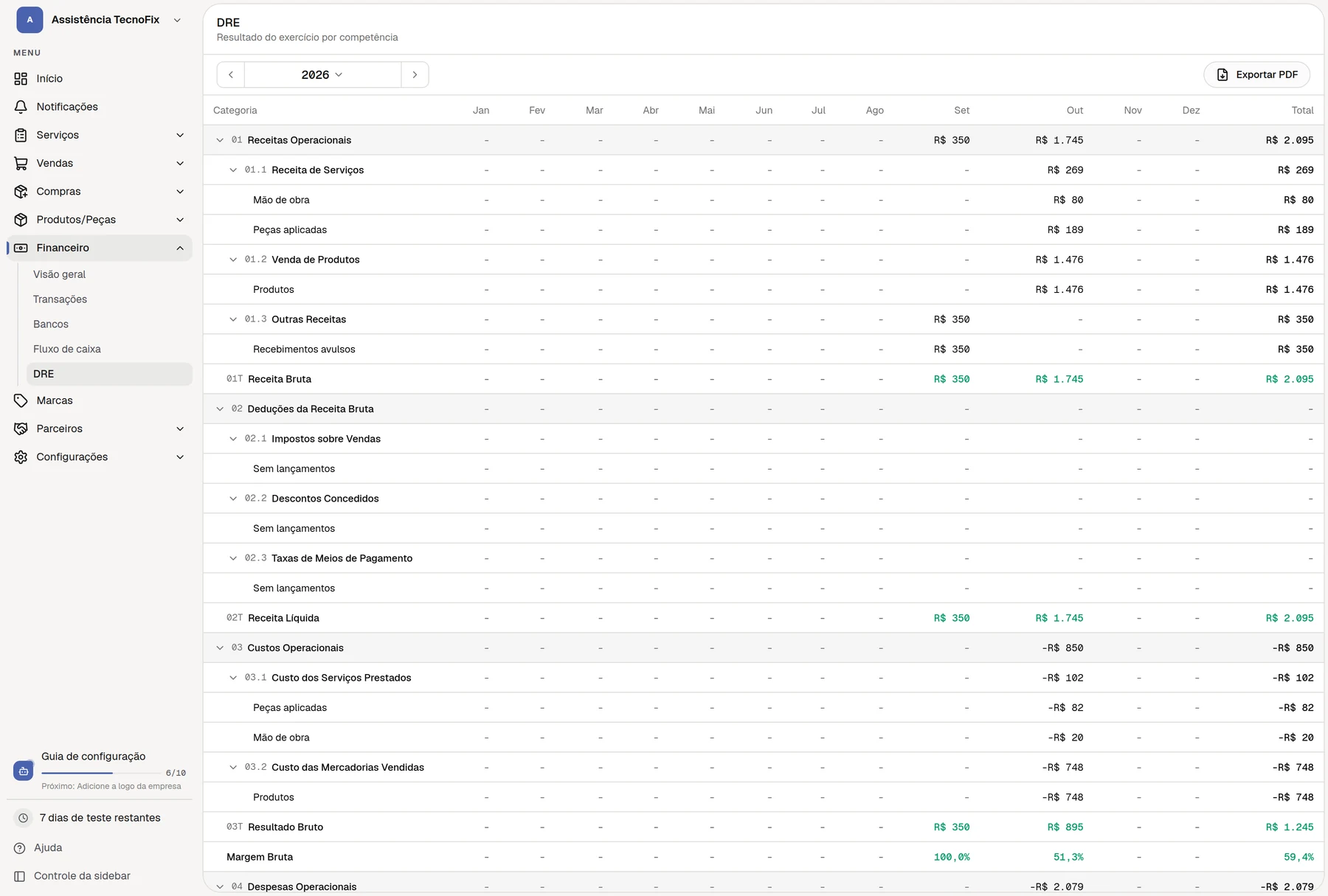1328x896 pixels.
Task: Click the Out column header
Action: pos(1075,111)
